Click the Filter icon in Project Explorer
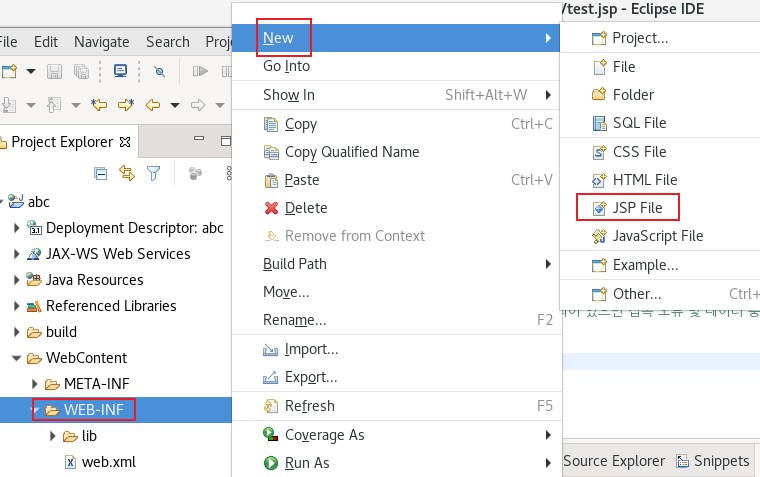 pyautogui.click(x=154, y=173)
